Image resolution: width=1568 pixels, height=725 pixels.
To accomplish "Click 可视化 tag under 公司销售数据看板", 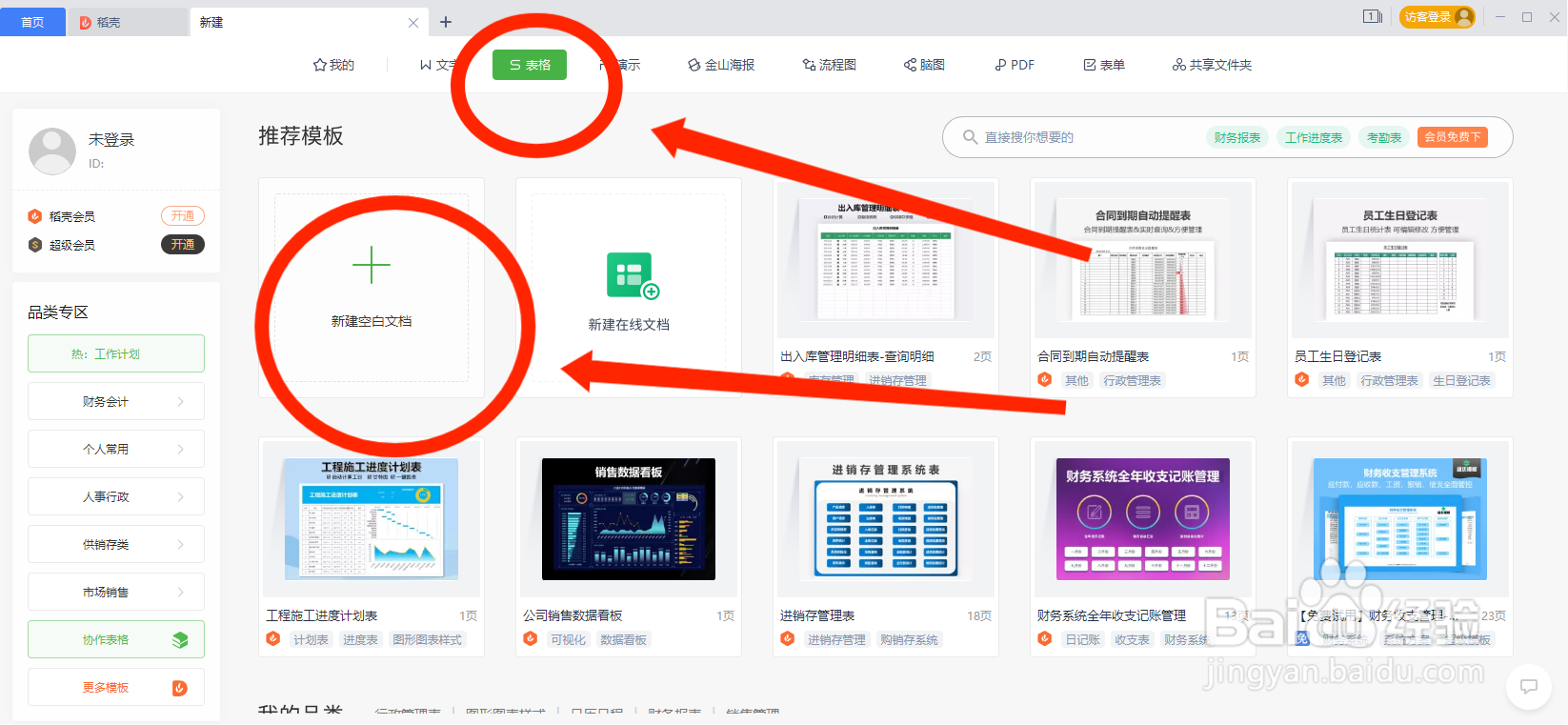I will click(x=569, y=639).
